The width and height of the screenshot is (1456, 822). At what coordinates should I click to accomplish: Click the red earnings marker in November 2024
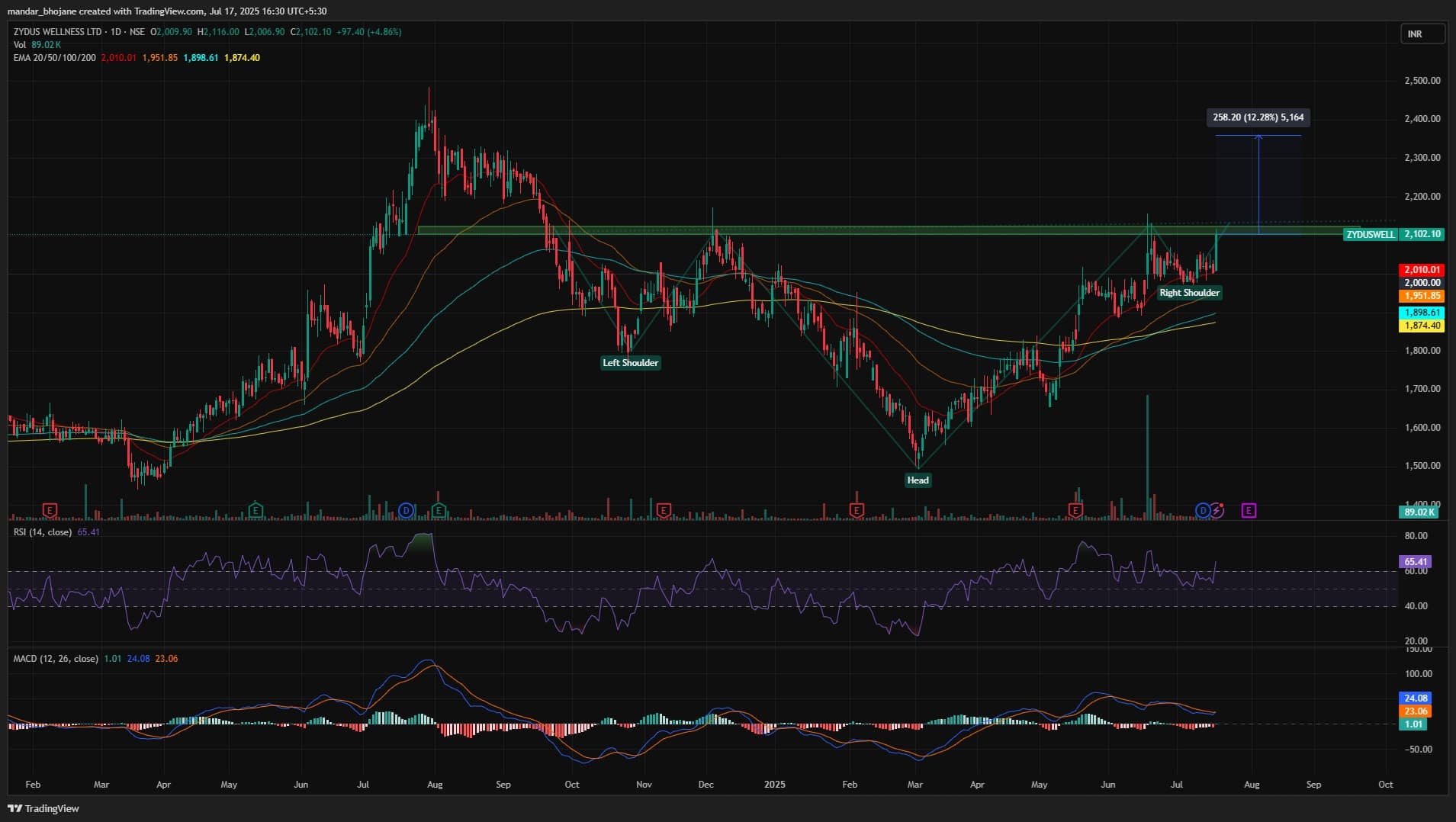tap(664, 510)
